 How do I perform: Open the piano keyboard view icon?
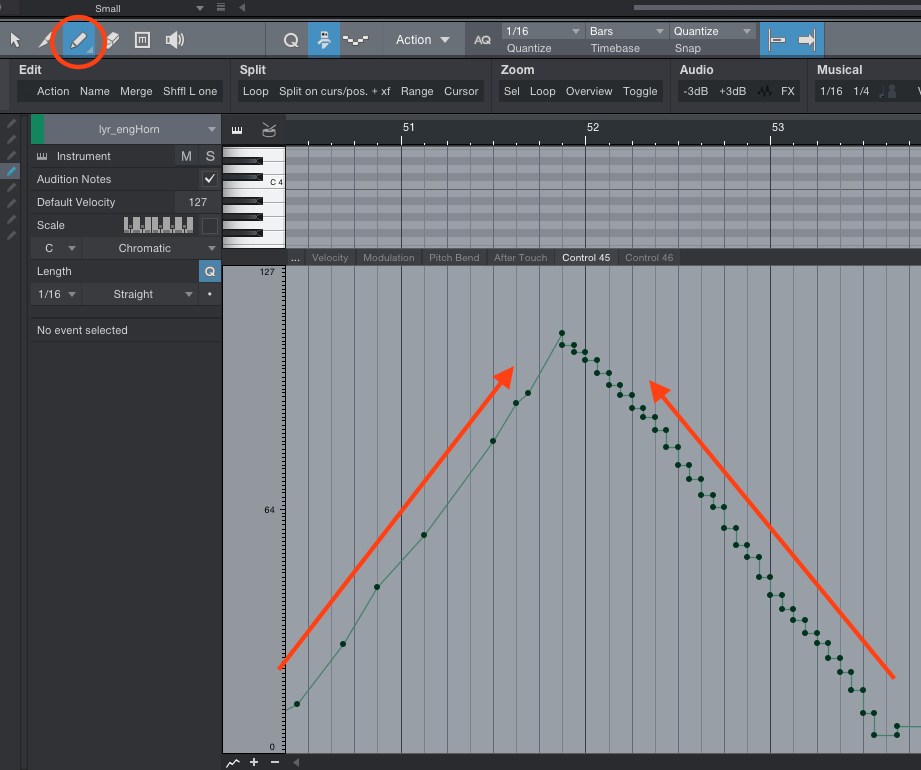(237, 130)
